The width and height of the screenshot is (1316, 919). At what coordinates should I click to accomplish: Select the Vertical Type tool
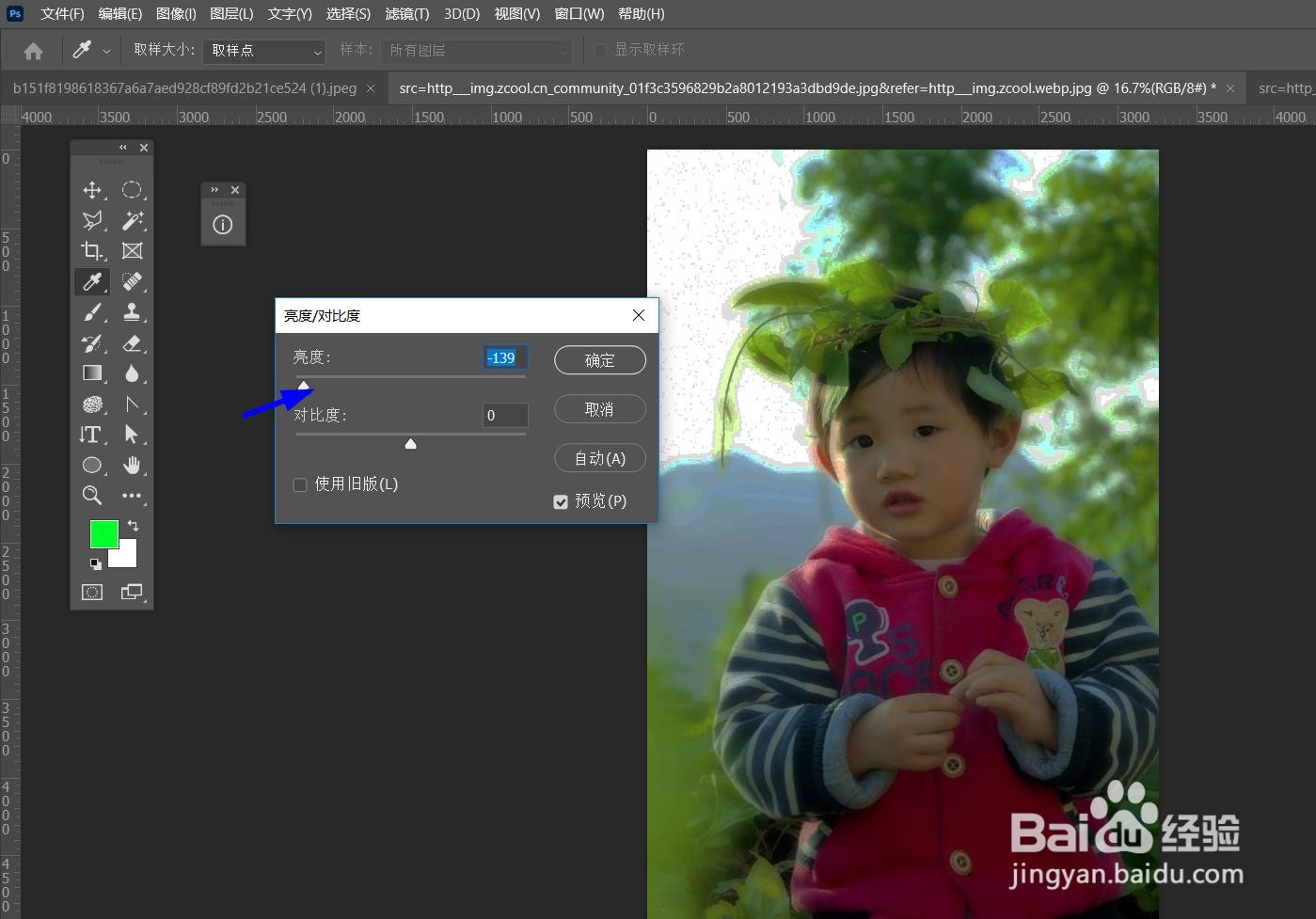click(92, 435)
